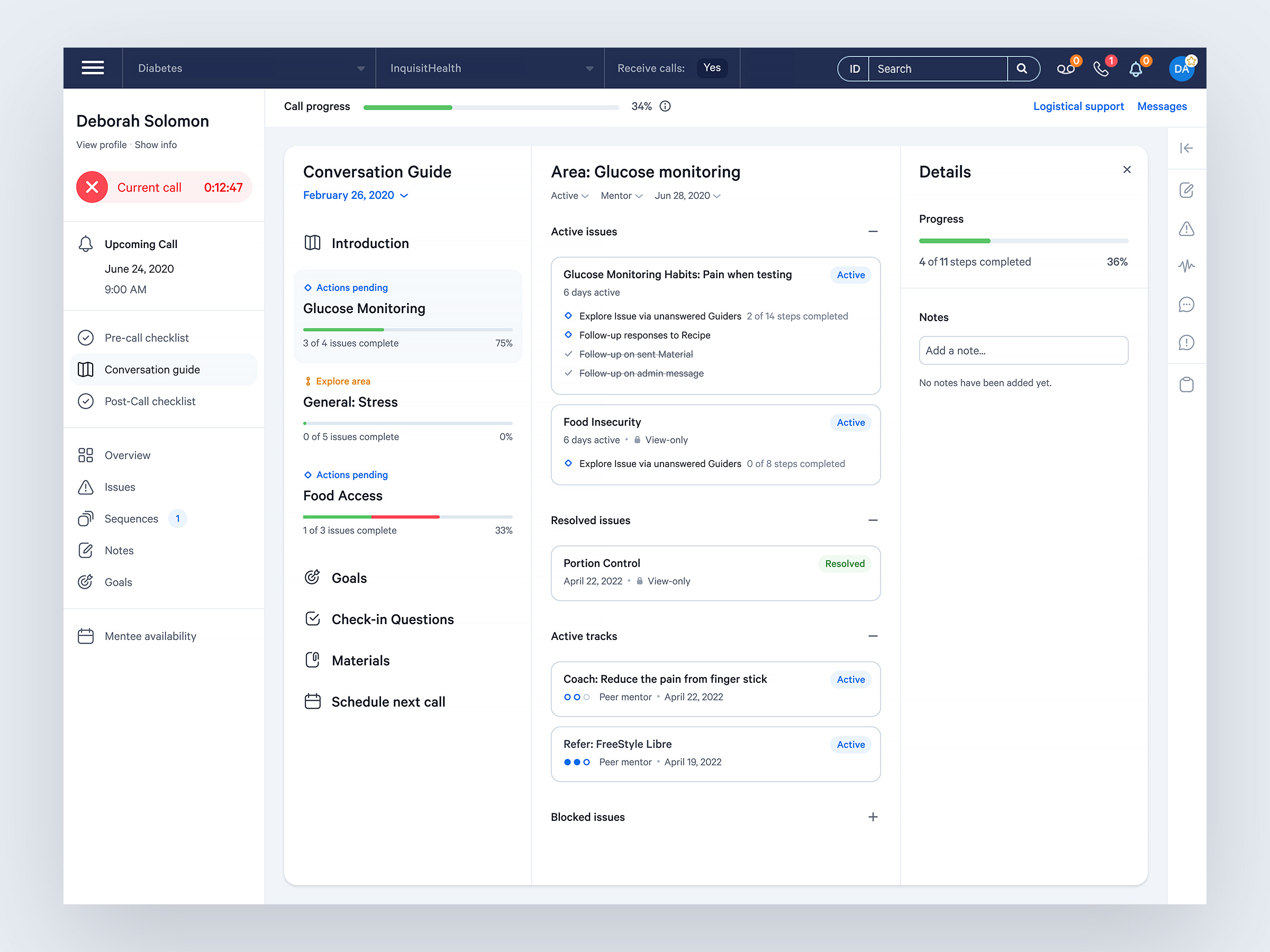Select Conversation guide in sidebar
The image size is (1270, 952).
[x=163, y=370]
